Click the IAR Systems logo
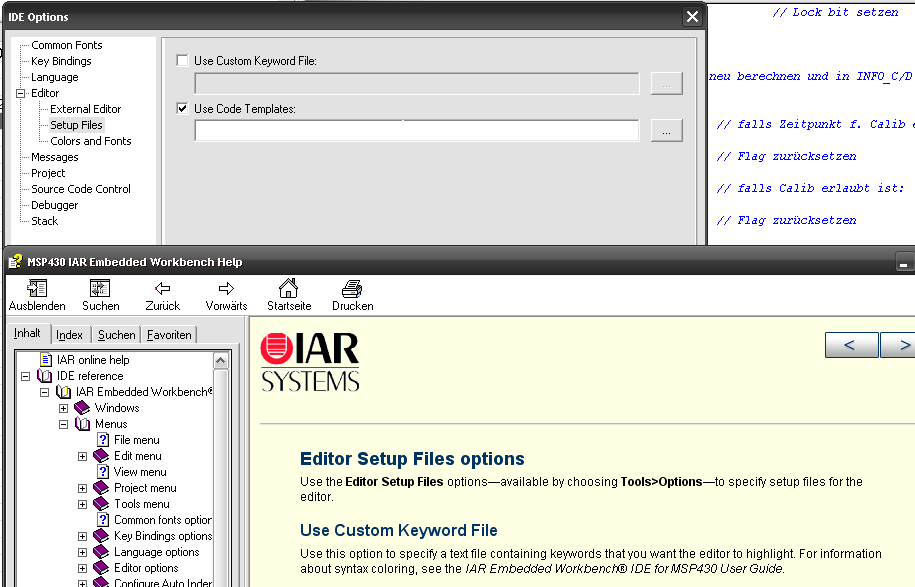915x587 pixels. (x=310, y=362)
